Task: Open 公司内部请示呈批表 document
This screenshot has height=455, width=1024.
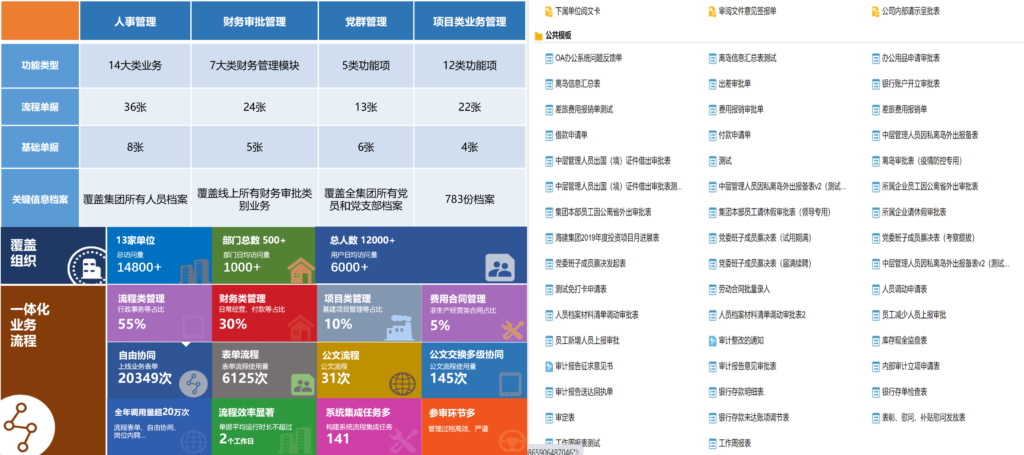Action: [917, 11]
